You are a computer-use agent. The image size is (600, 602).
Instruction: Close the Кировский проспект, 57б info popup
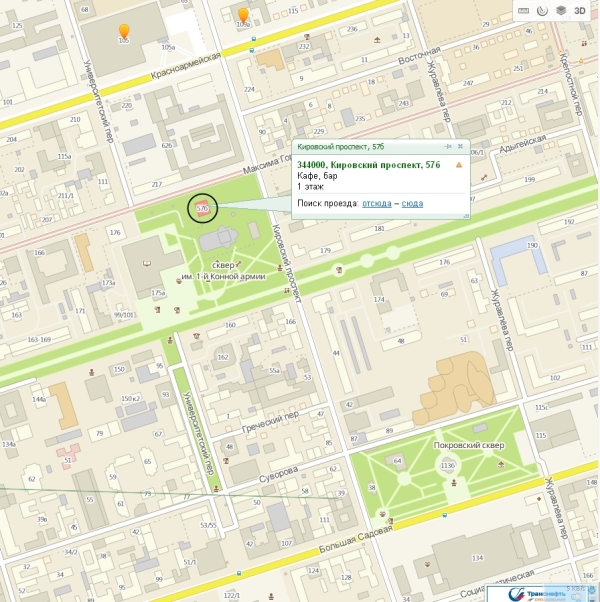460,146
